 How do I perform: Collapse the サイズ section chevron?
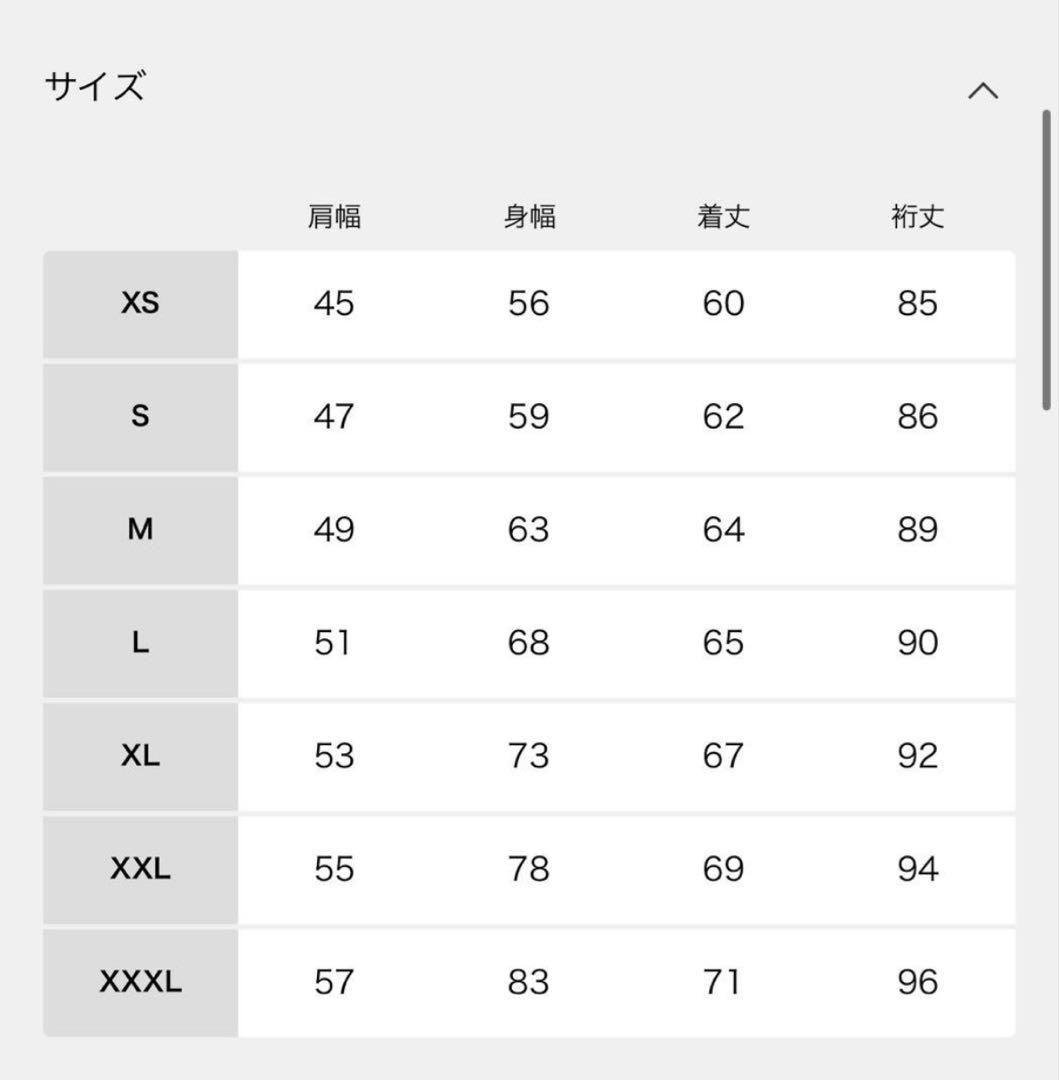pyautogui.click(x=984, y=90)
